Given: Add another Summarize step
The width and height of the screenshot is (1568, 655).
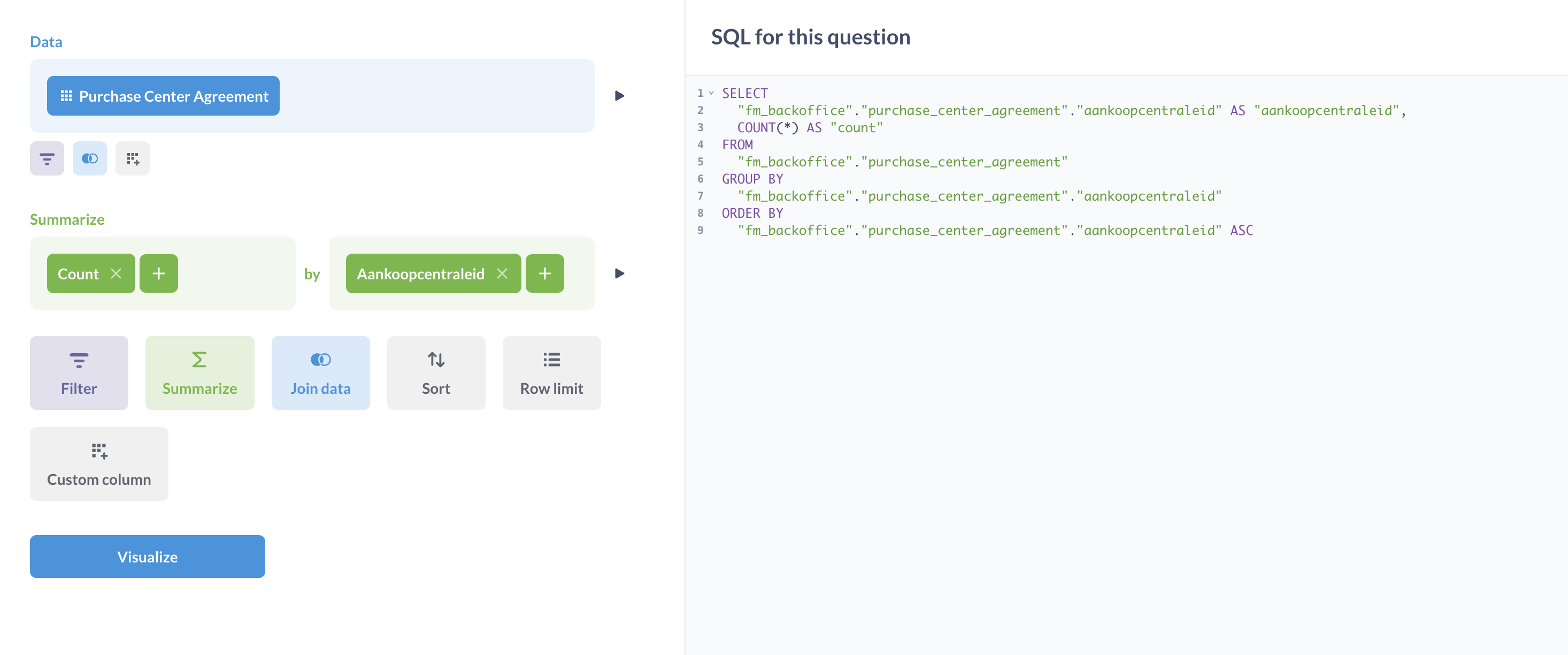Looking at the screenshot, I should (x=199, y=373).
